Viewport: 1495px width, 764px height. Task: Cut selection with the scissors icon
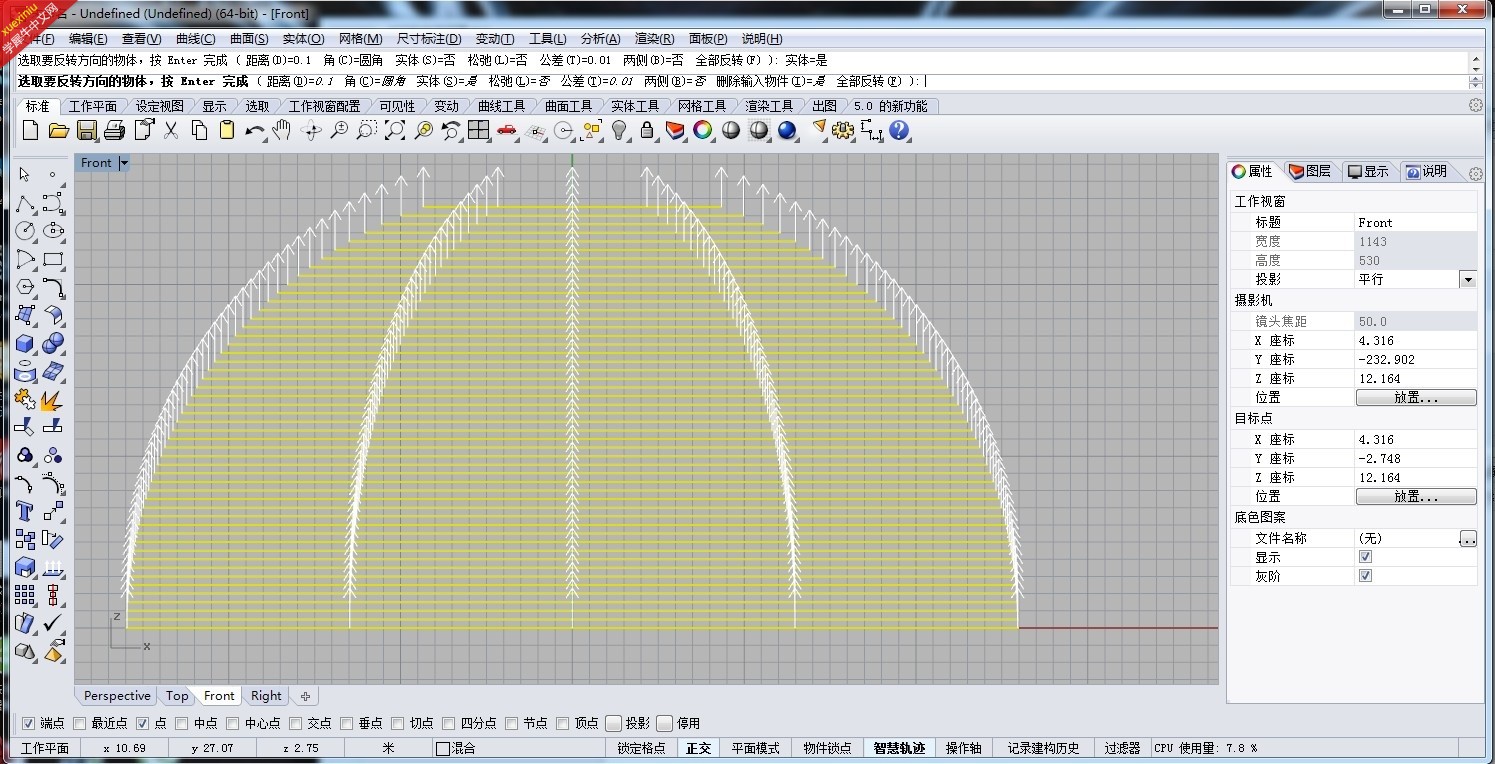tap(171, 131)
